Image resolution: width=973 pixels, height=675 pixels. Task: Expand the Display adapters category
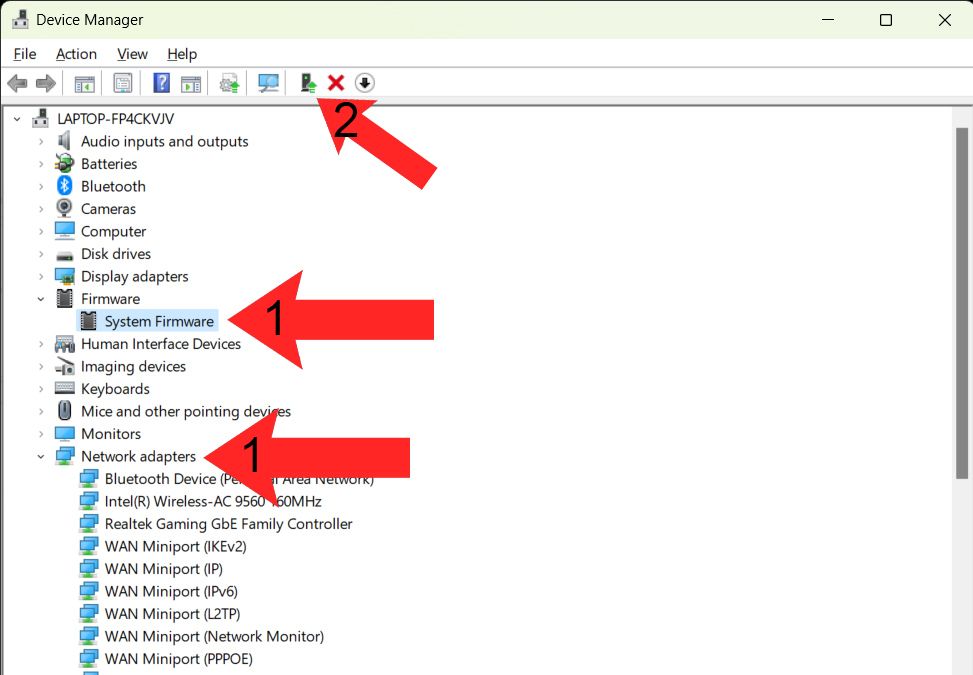(41, 277)
